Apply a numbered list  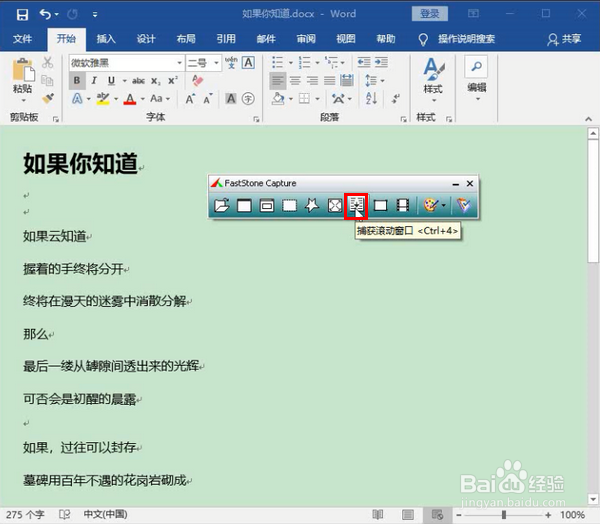[305, 62]
